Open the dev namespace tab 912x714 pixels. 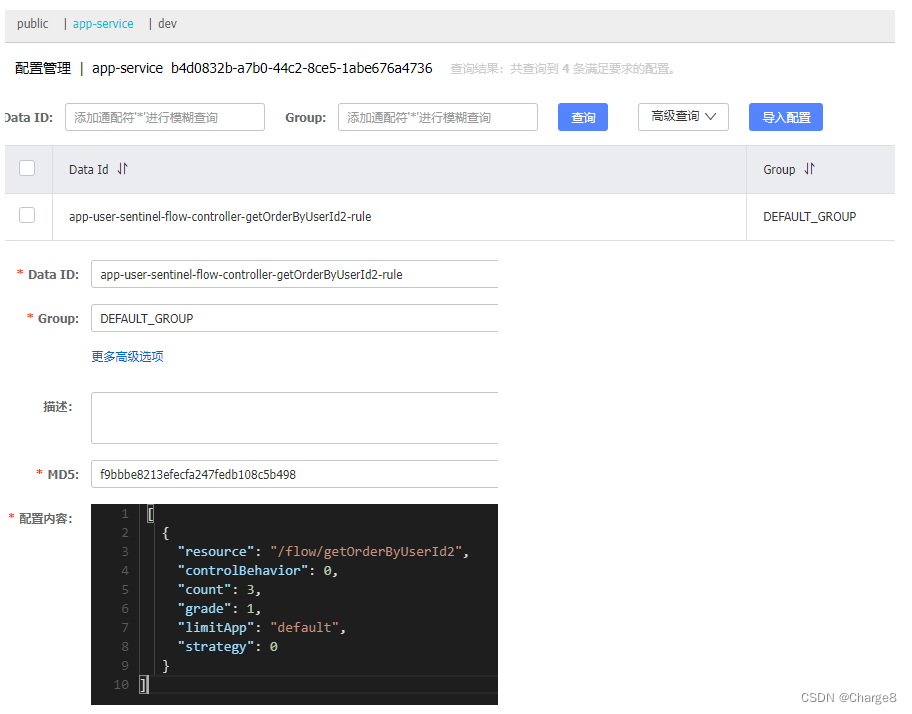tap(168, 24)
